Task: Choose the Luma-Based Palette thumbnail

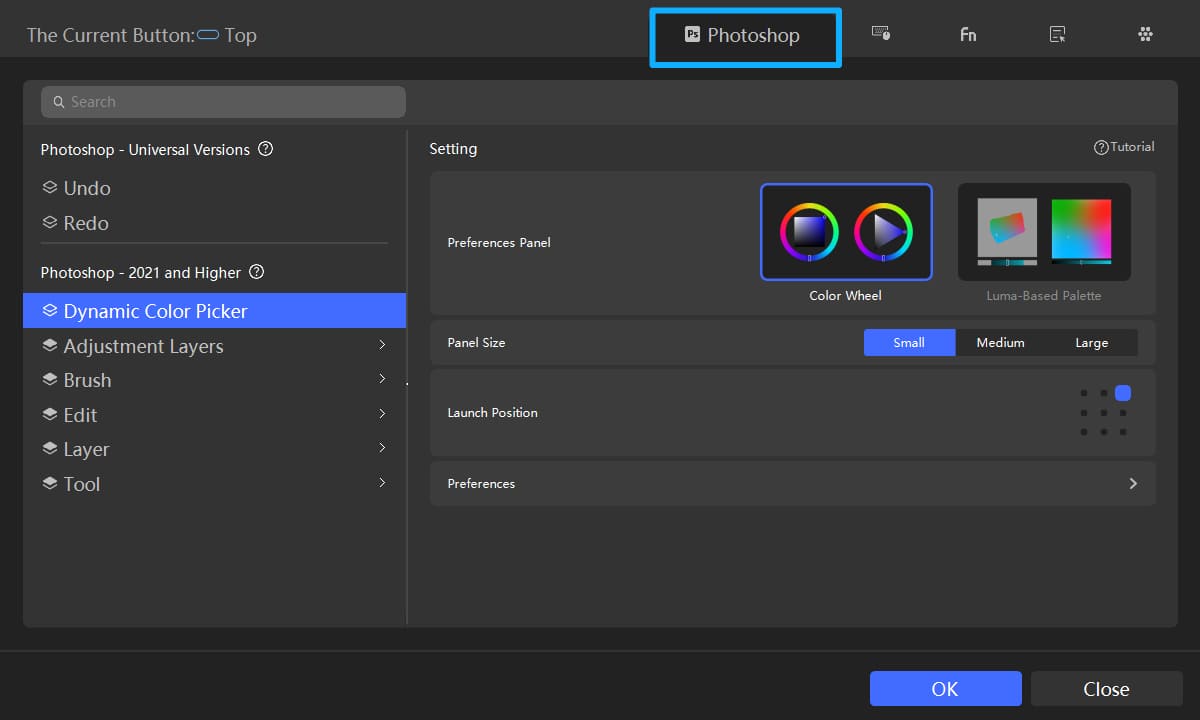Action: [1044, 232]
